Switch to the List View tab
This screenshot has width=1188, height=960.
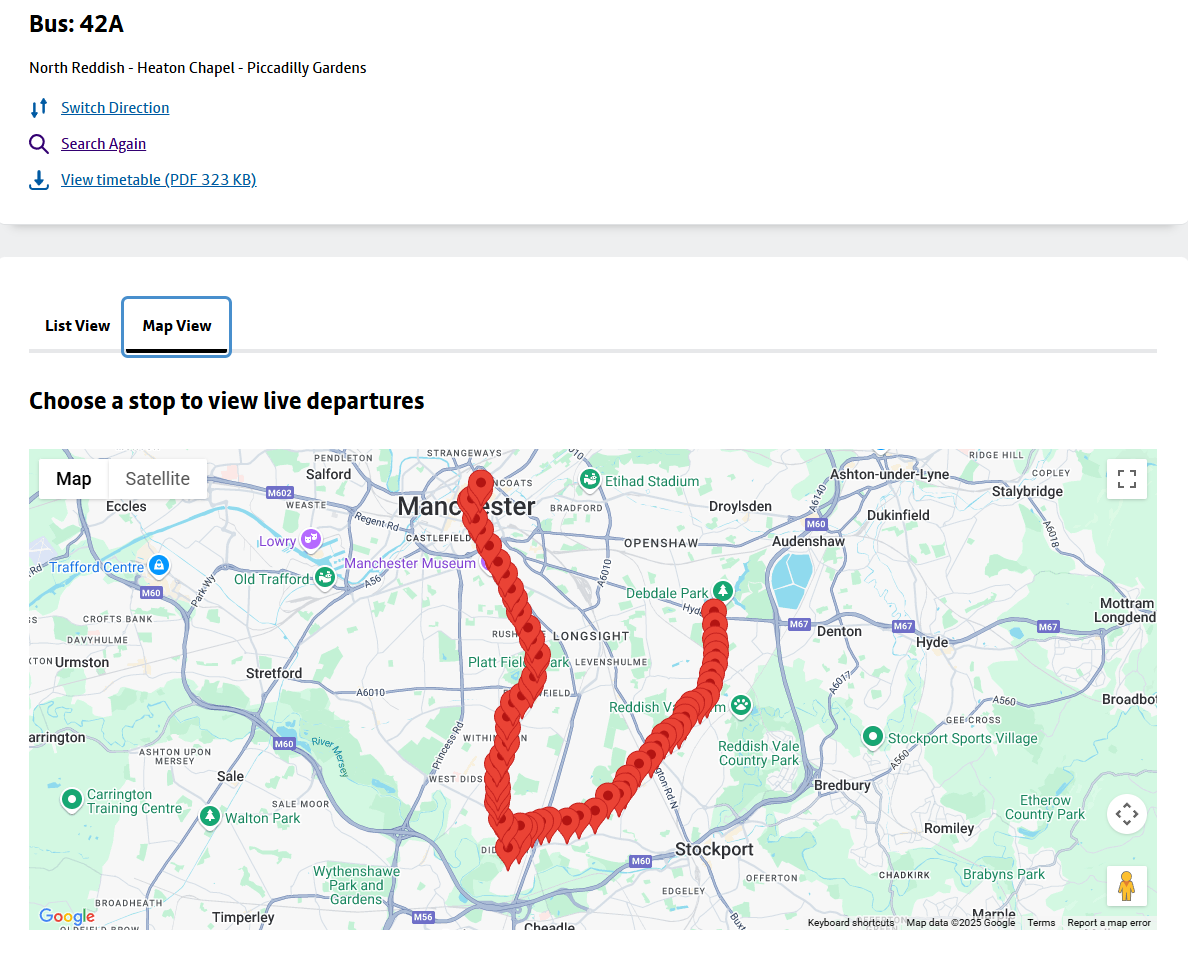click(x=77, y=326)
